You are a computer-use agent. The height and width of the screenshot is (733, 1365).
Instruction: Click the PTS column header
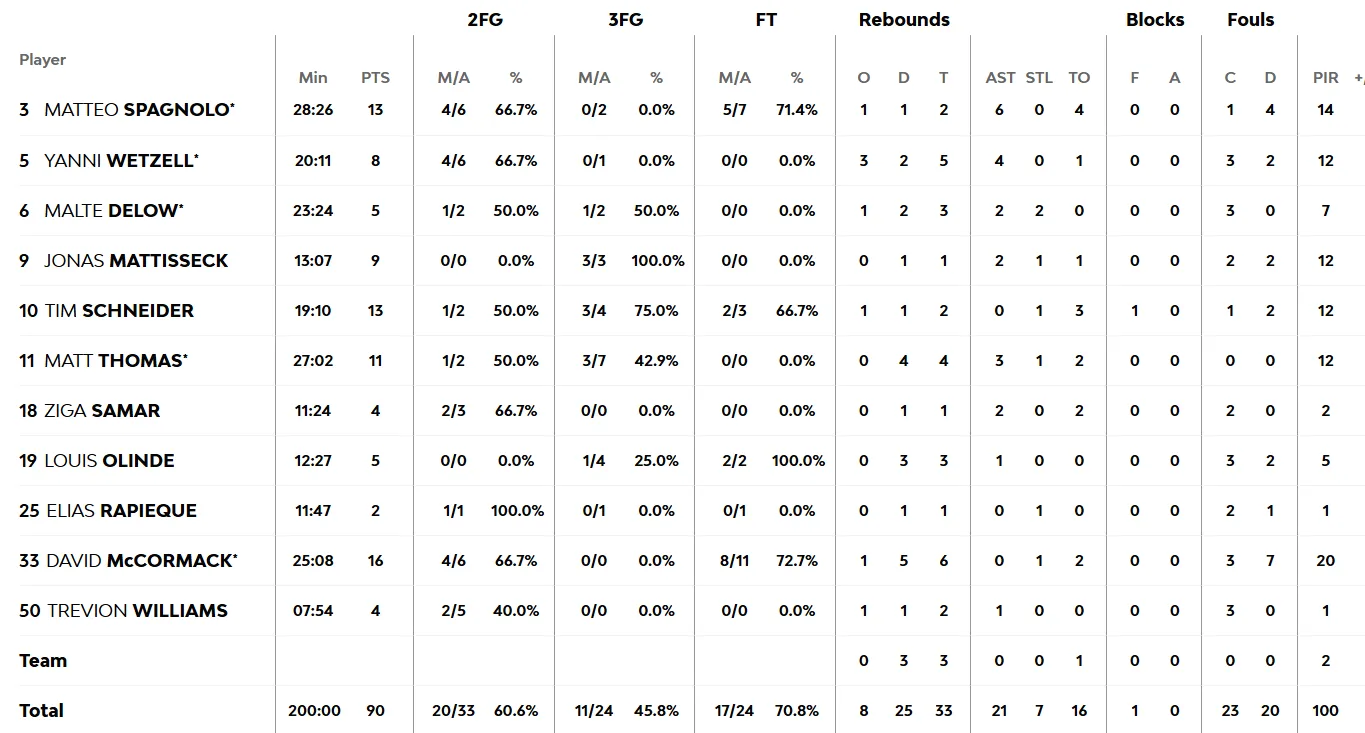(x=376, y=78)
